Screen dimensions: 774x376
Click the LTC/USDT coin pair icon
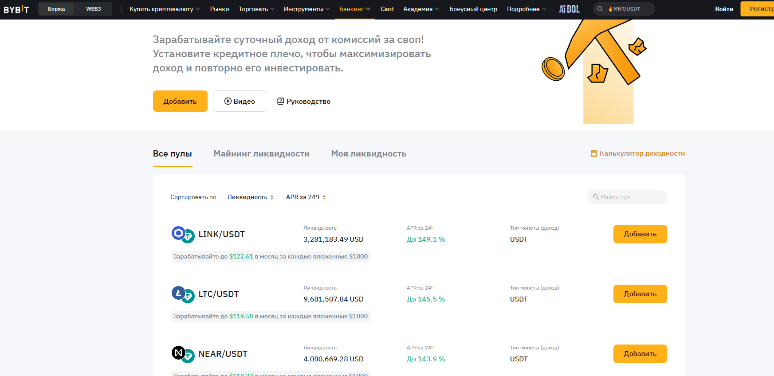[x=183, y=294]
